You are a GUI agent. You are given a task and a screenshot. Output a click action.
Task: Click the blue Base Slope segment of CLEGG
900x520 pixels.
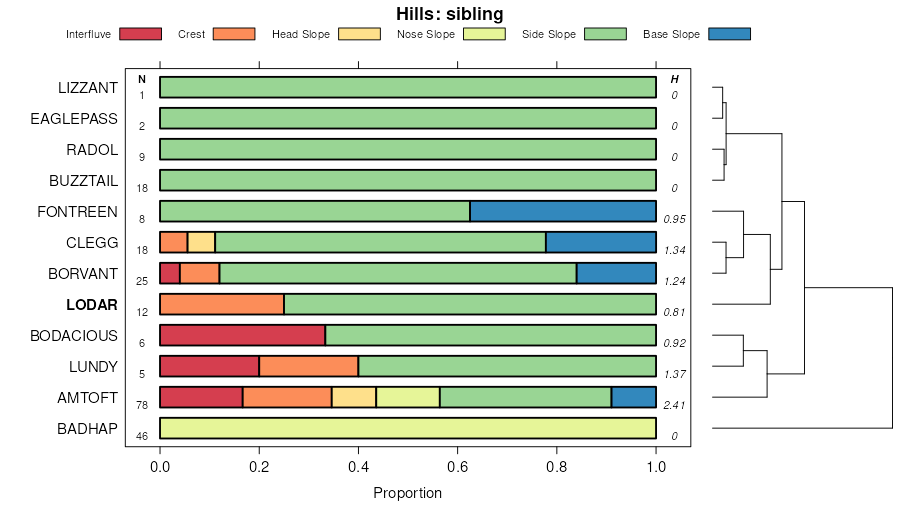click(601, 242)
